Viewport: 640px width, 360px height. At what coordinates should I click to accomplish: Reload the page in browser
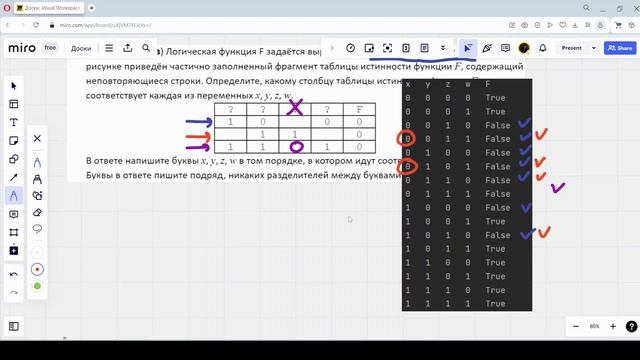tap(36, 25)
